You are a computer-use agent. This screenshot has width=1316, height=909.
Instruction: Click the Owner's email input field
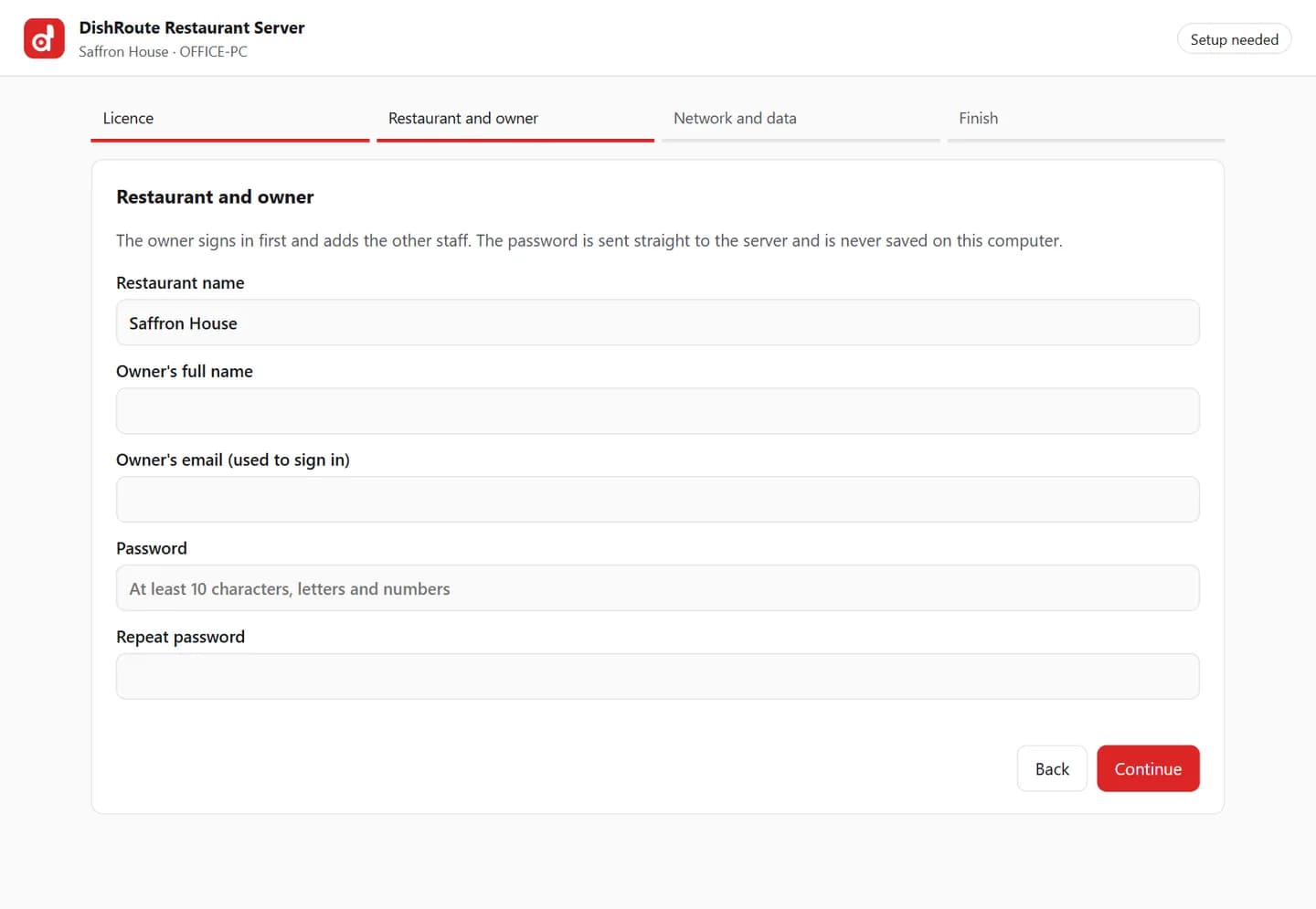point(658,500)
